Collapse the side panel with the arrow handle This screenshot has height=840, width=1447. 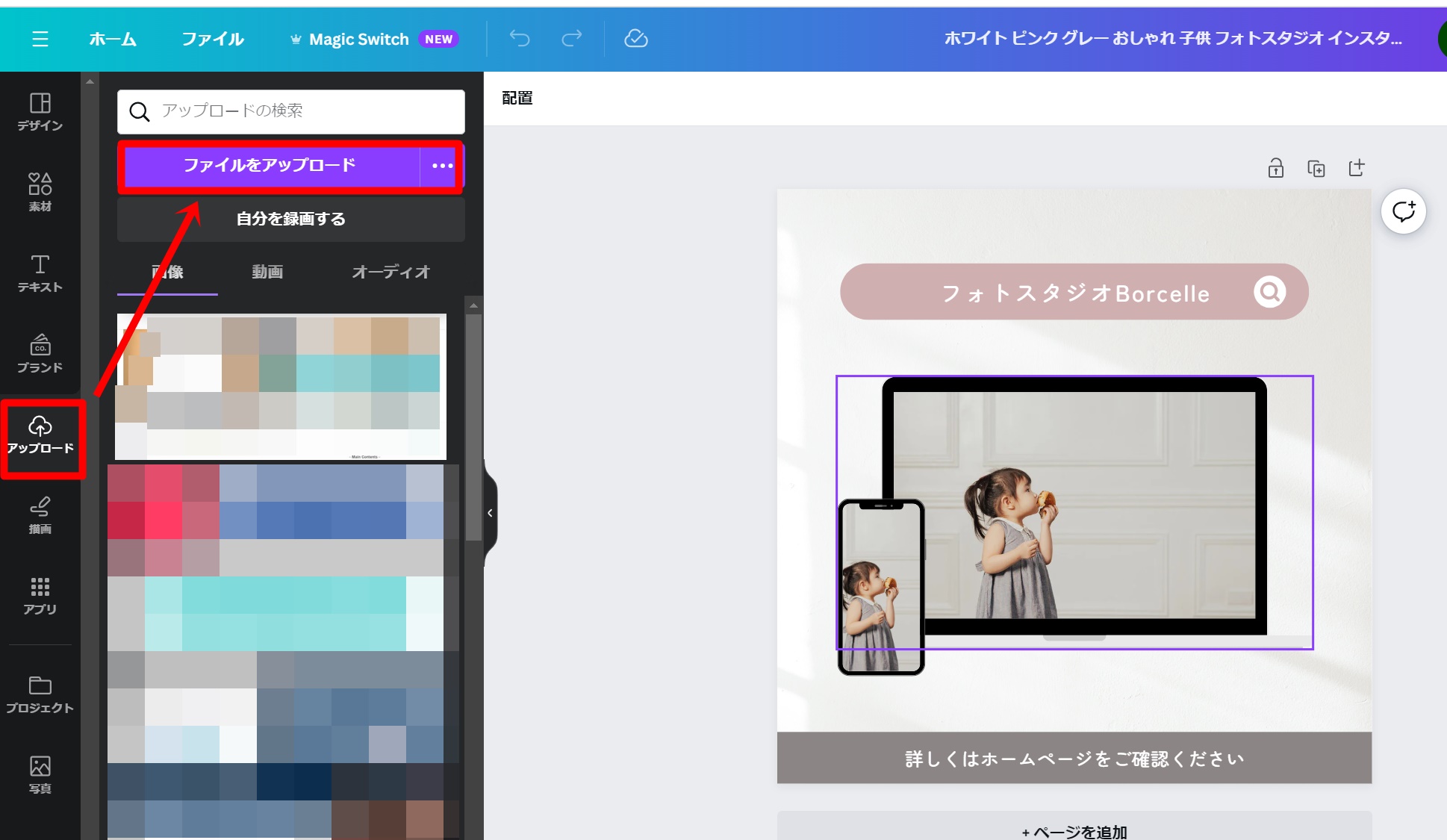click(x=490, y=513)
